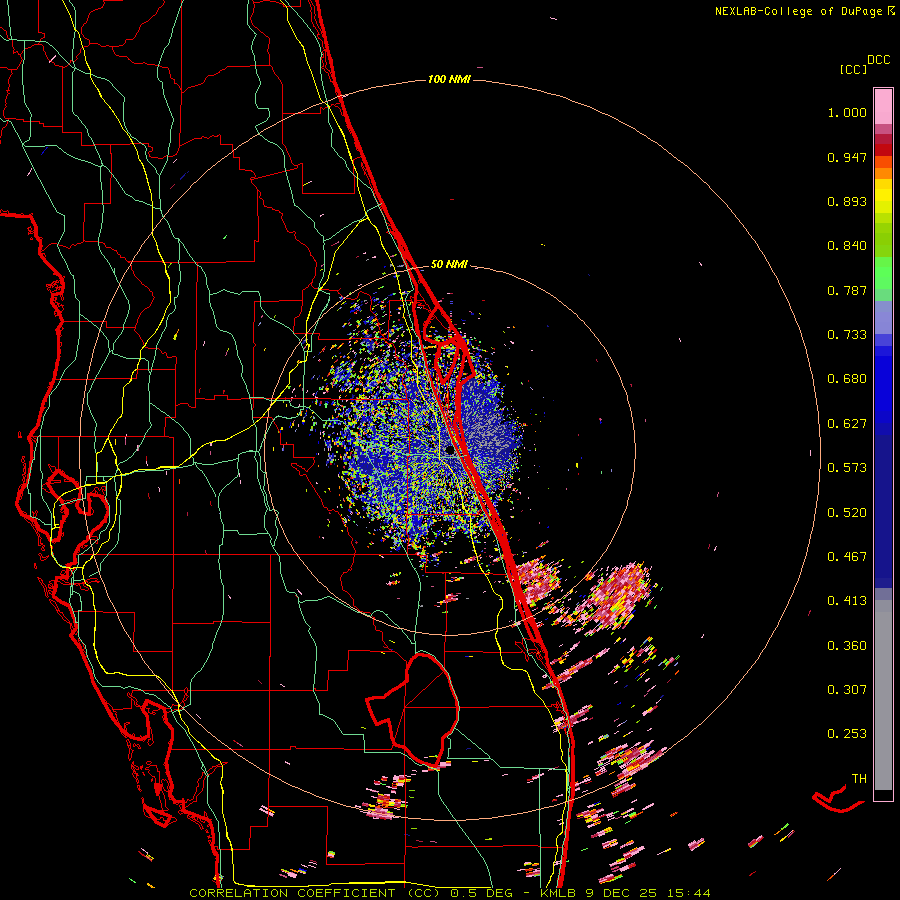Viewport: 900px width, 900px height.
Task: Click the 0.733 color scale value
Action: pos(847,335)
